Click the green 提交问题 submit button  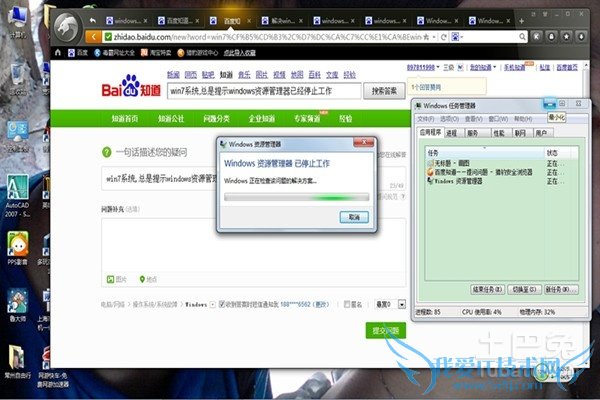click(x=386, y=330)
